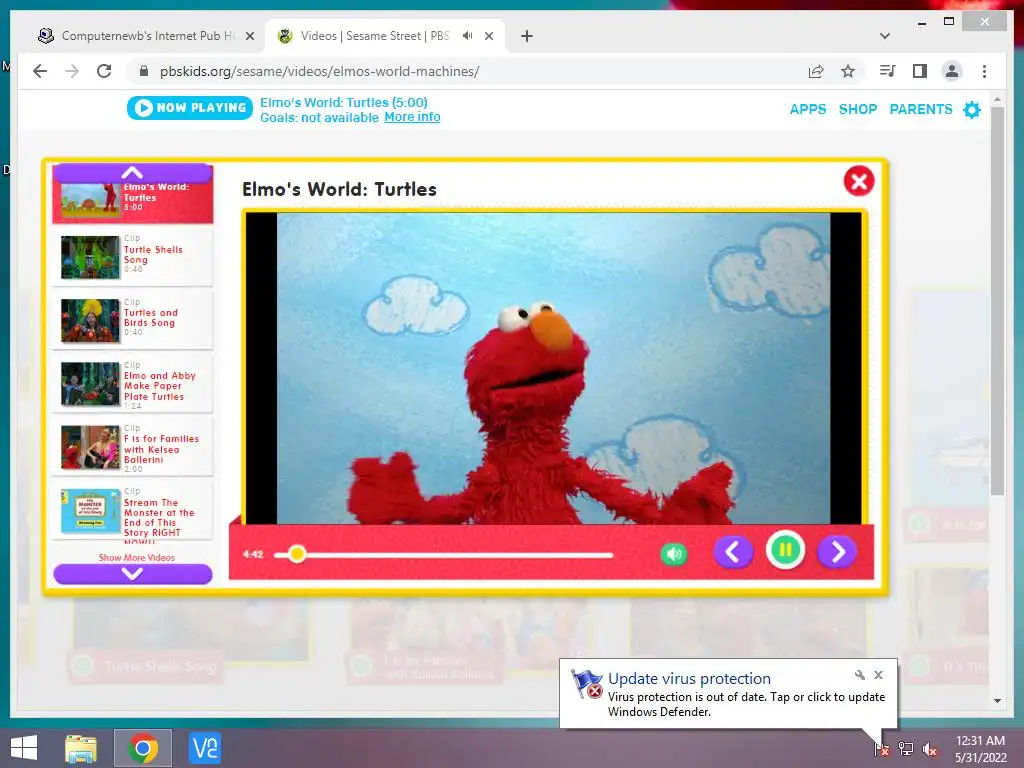Click scrollbar down arrow at page bottom
This screenshot has height=768, width=1024.
coord(997,701)
